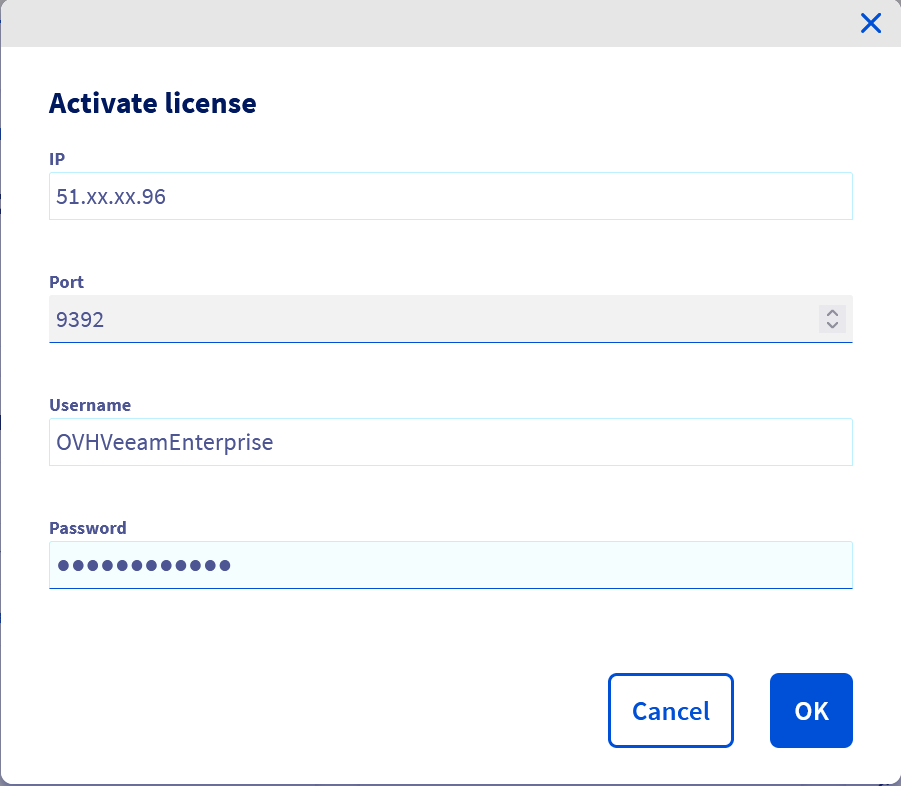Decrement the Port value using the down arrow
Screen dimensions: 901x786
point(831,326)
